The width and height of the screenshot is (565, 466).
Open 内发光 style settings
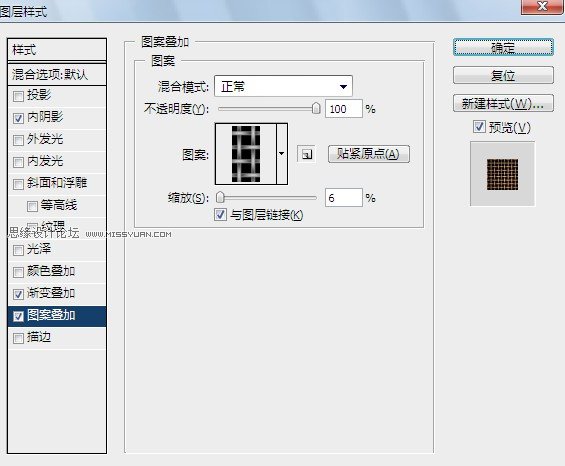tap(45, 161)
